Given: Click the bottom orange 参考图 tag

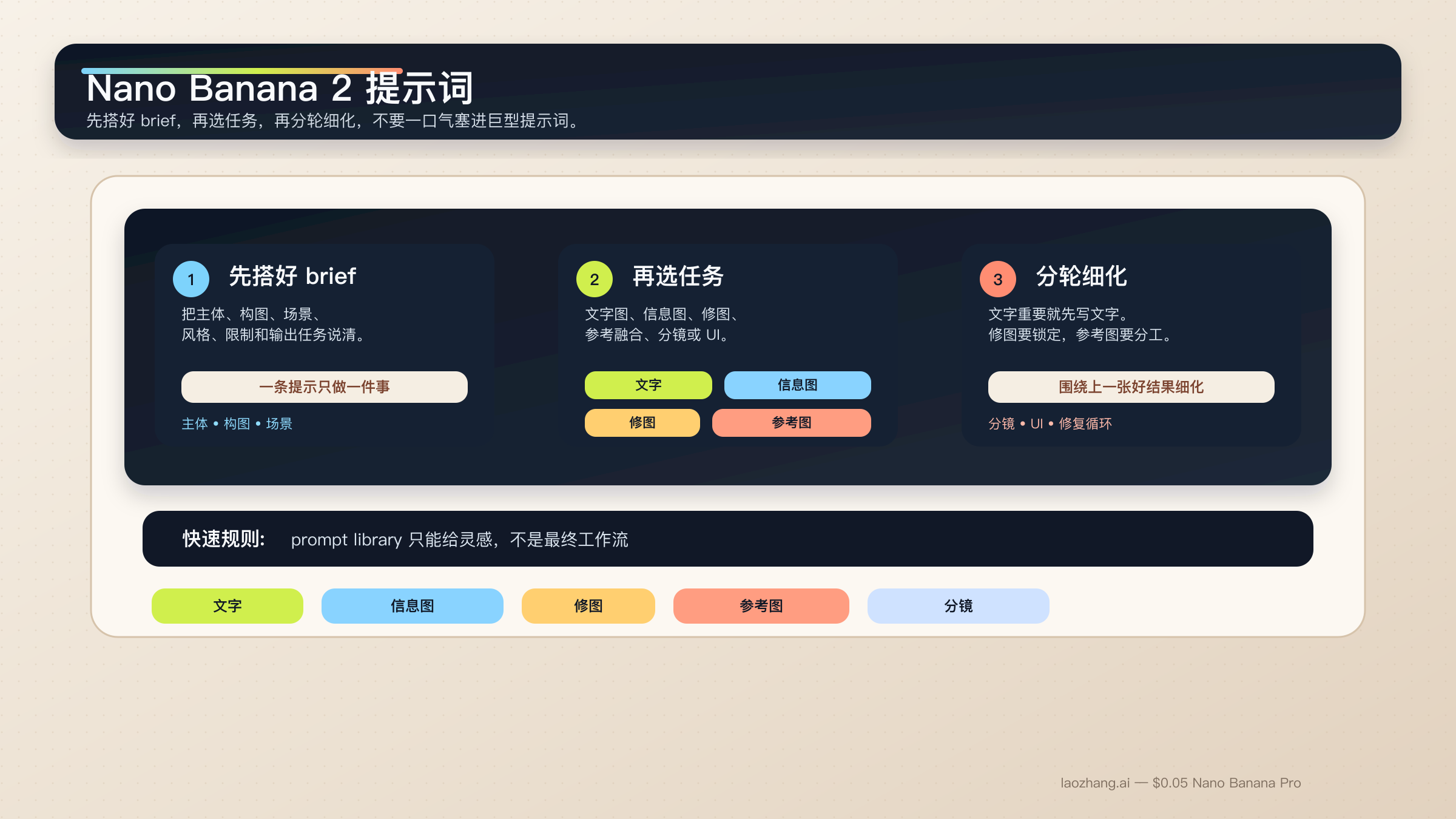Looking at the screenshot, I should tap(761, 606).
